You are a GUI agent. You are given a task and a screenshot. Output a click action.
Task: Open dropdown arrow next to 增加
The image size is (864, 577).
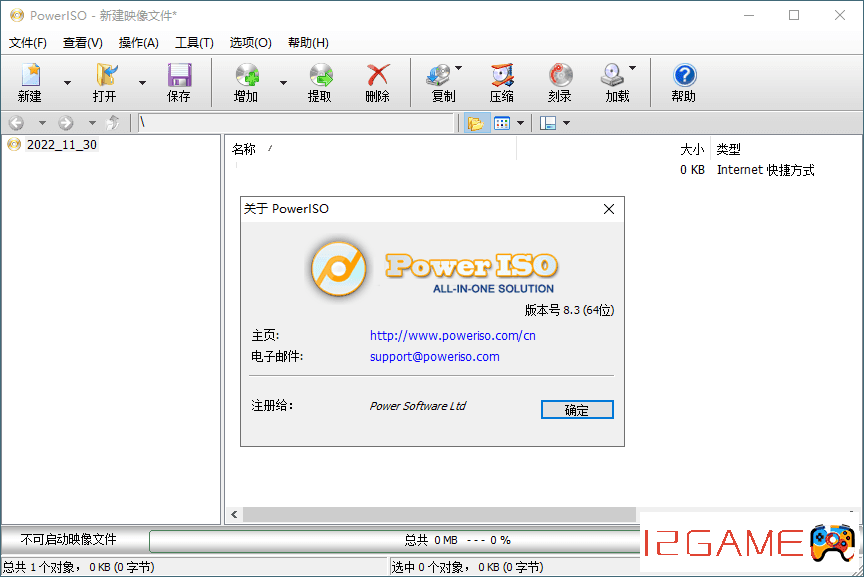283,83
